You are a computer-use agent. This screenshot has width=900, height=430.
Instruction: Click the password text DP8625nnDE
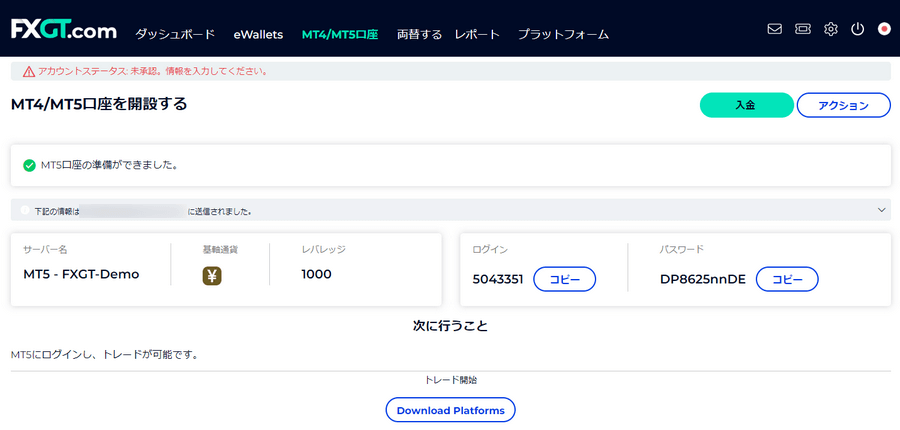click(703, 280)
